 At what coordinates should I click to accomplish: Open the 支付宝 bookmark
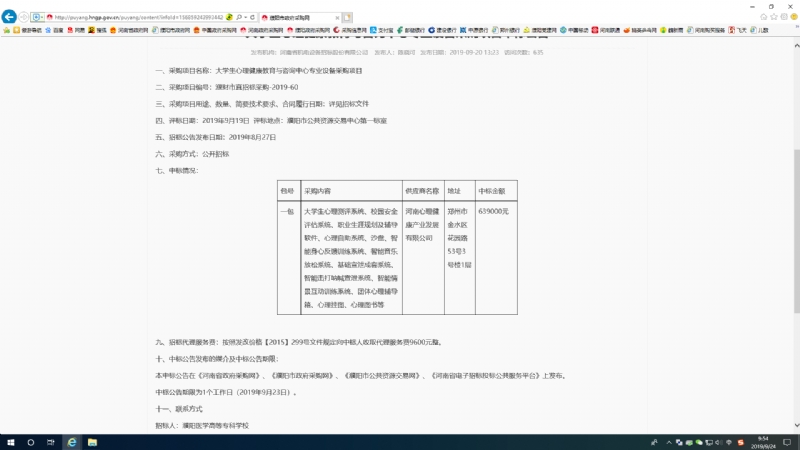tap(382, 30)
